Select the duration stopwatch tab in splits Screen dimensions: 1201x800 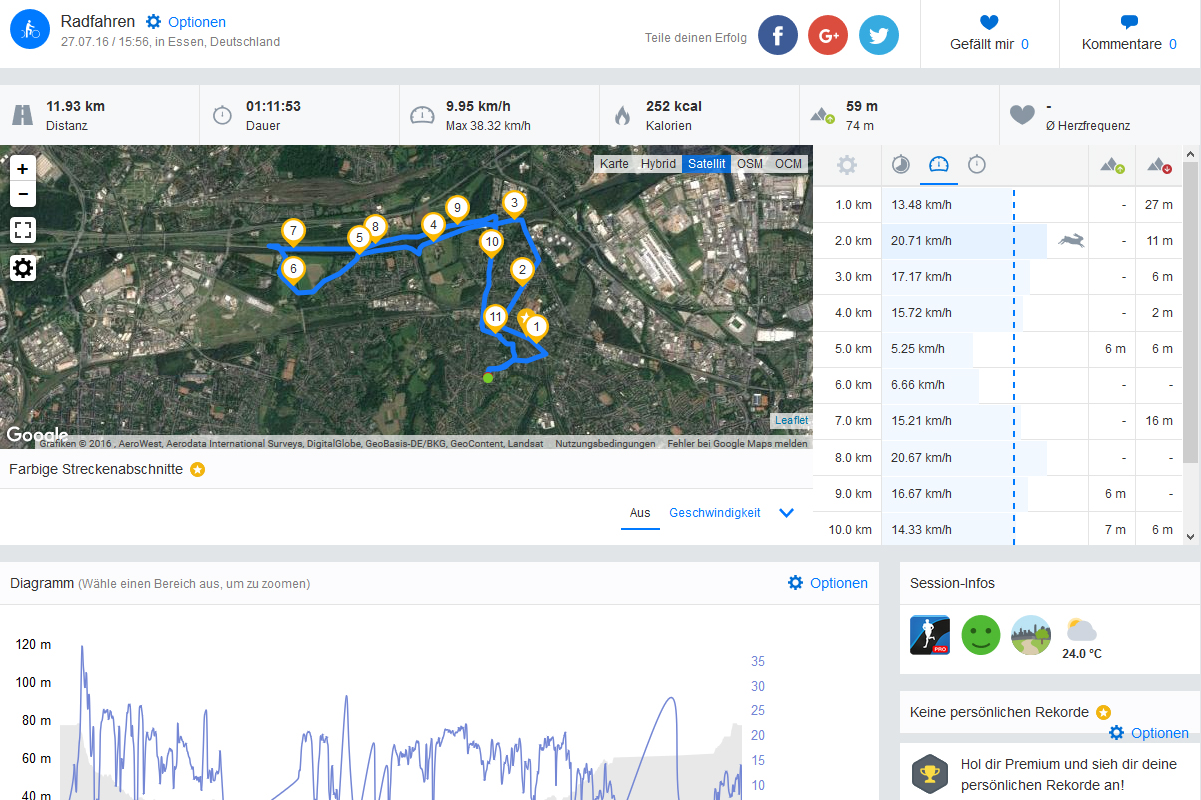click(x=977, y=165)
